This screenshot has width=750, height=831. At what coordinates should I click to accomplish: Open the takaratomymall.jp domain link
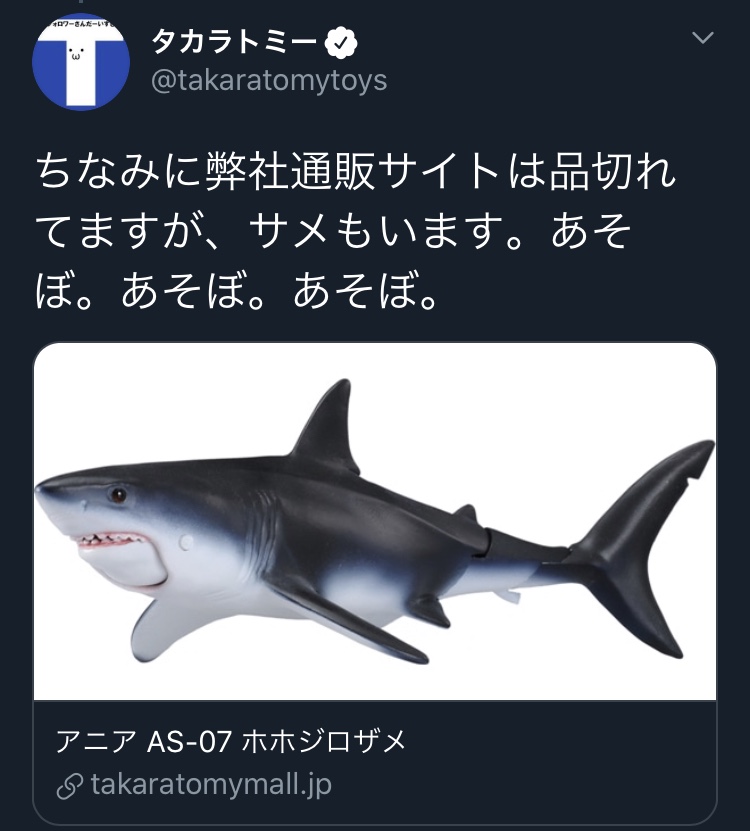point(210,785)
